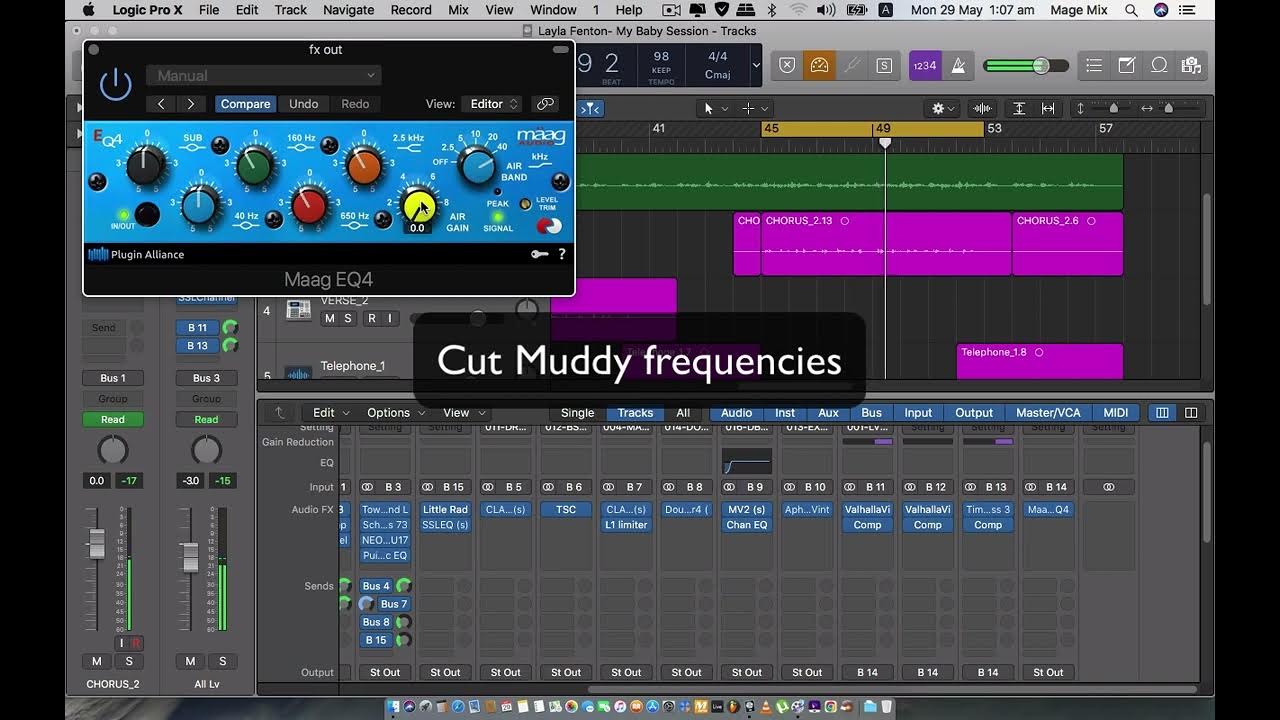Click the Maag EQ4 red-white logo icon

click(x=549, y=226)
